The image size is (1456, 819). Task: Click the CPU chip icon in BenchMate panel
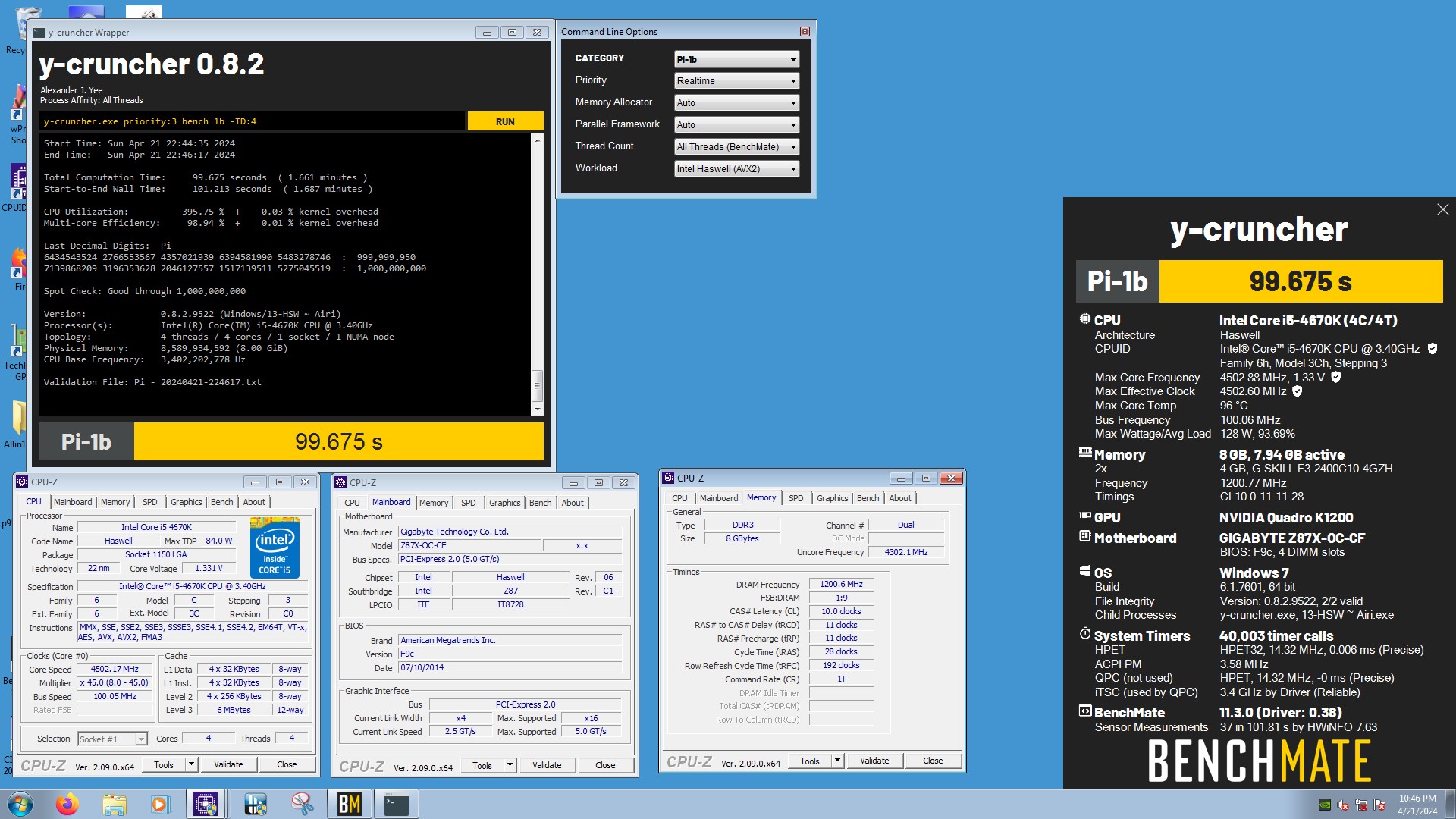pos(1085,319)
